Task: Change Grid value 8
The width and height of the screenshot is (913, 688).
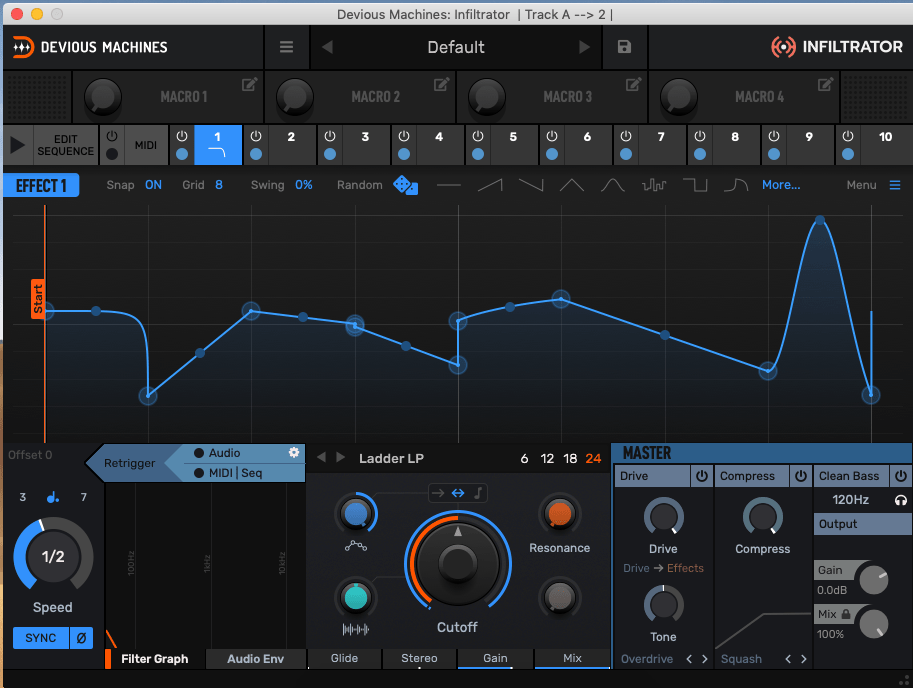Action: (x=219, y=185)
